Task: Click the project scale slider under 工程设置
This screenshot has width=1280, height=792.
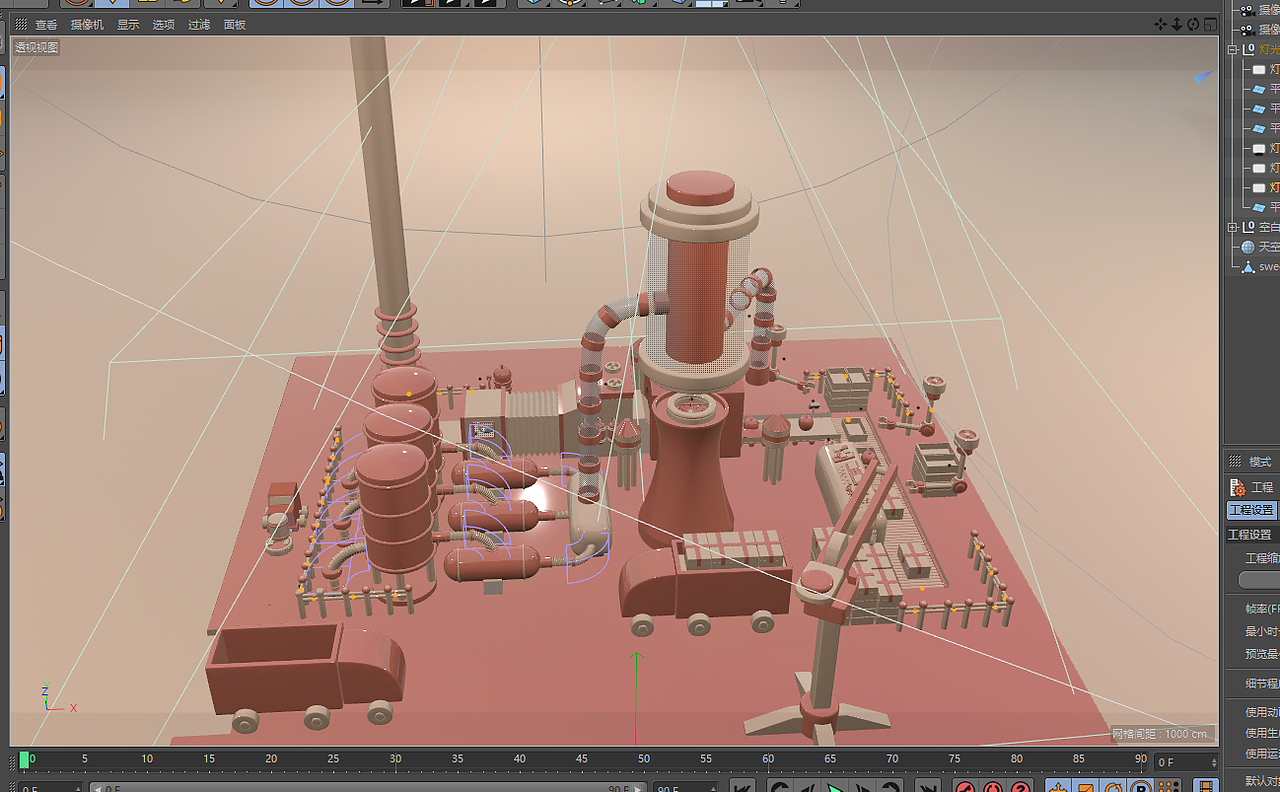Action: pyautogui.click(x=1259, y=580)
